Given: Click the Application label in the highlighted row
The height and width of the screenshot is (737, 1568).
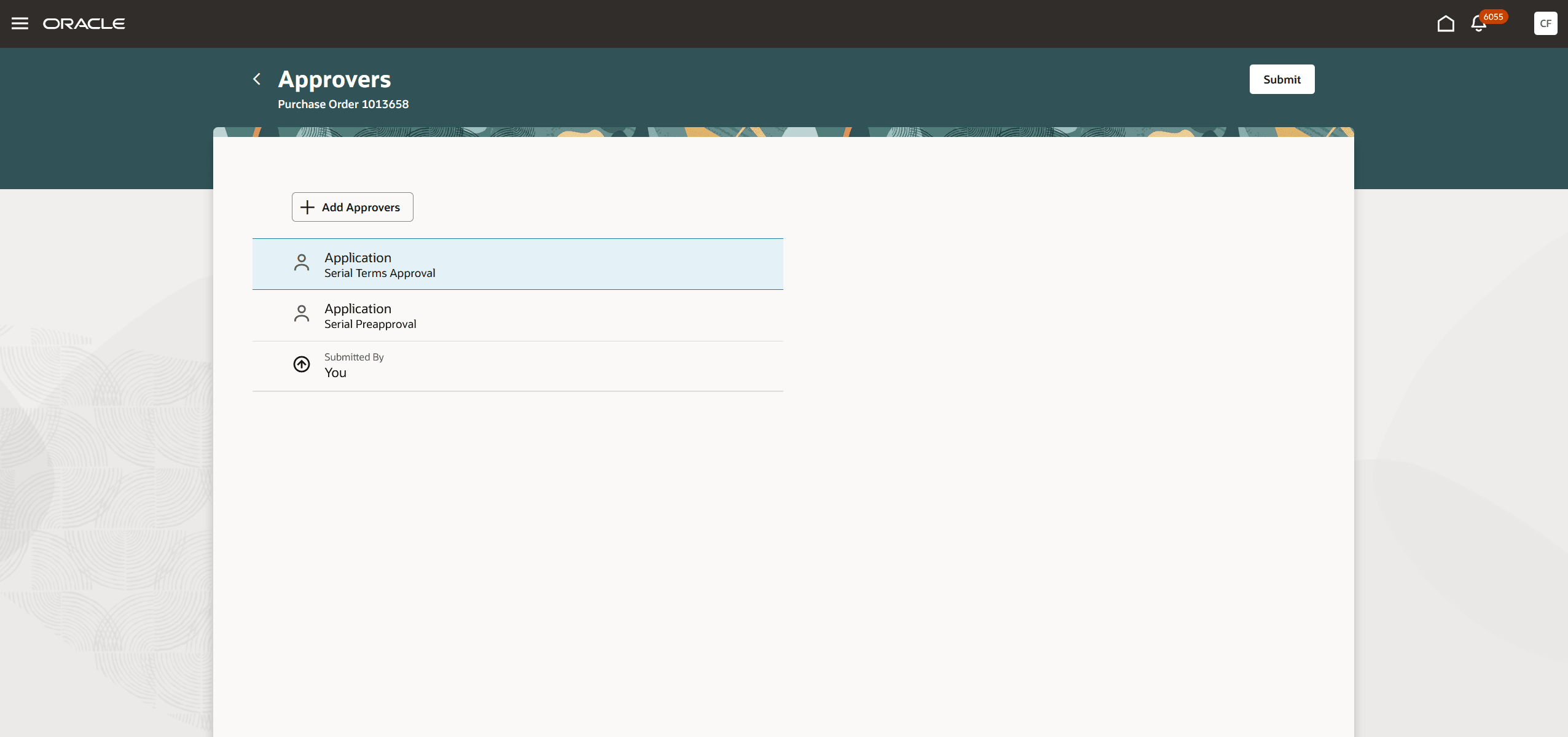Looking at the screenshot, I should coord(358,258).
